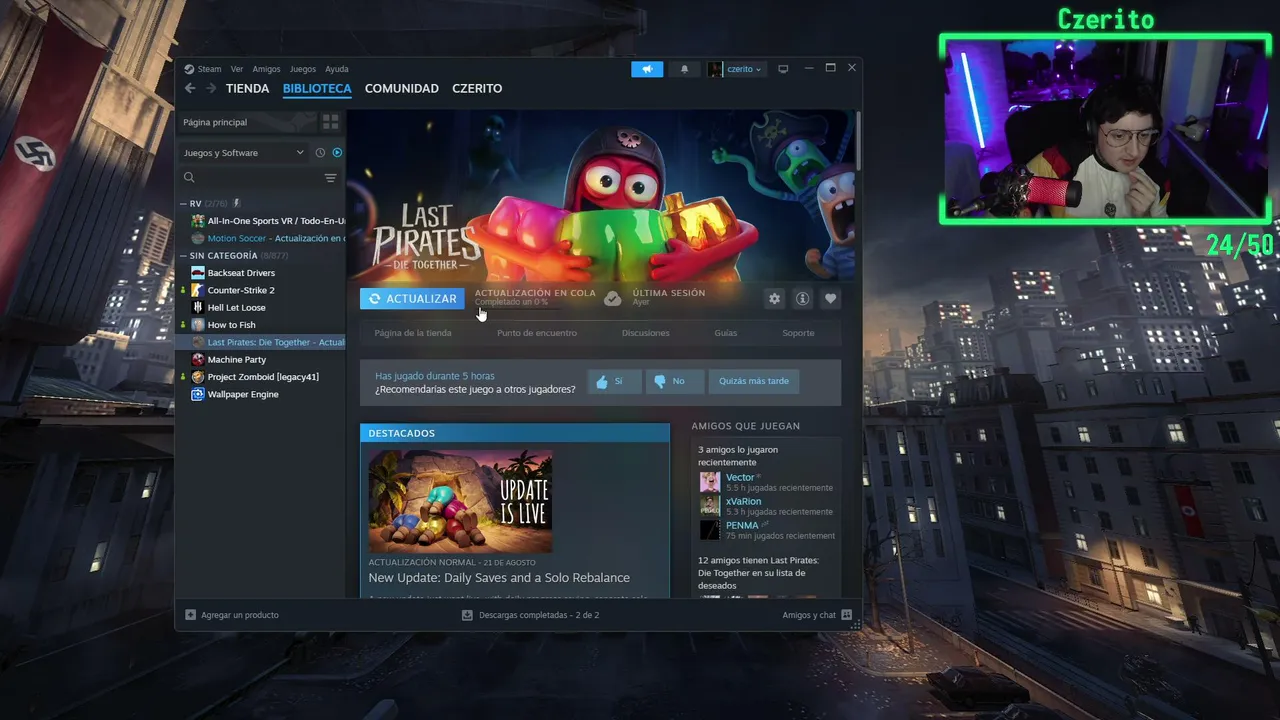Viewport: 1280px width, 720px height.
Task: Go to the TIENDA tab
Action: point(247,89)
